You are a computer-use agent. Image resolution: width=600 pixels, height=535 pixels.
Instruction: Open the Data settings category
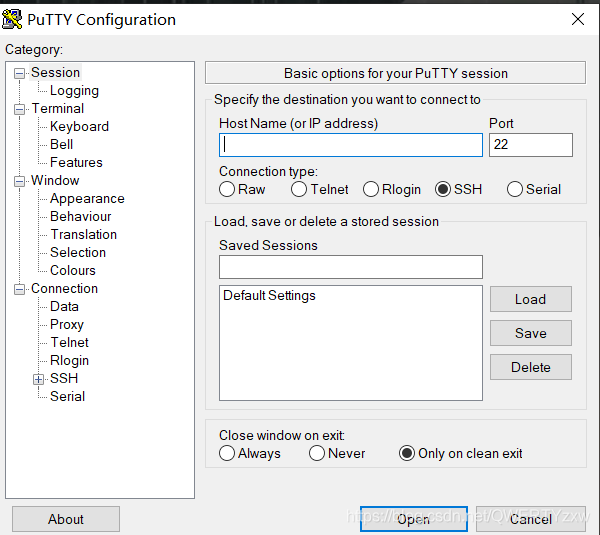pos(64,306)
